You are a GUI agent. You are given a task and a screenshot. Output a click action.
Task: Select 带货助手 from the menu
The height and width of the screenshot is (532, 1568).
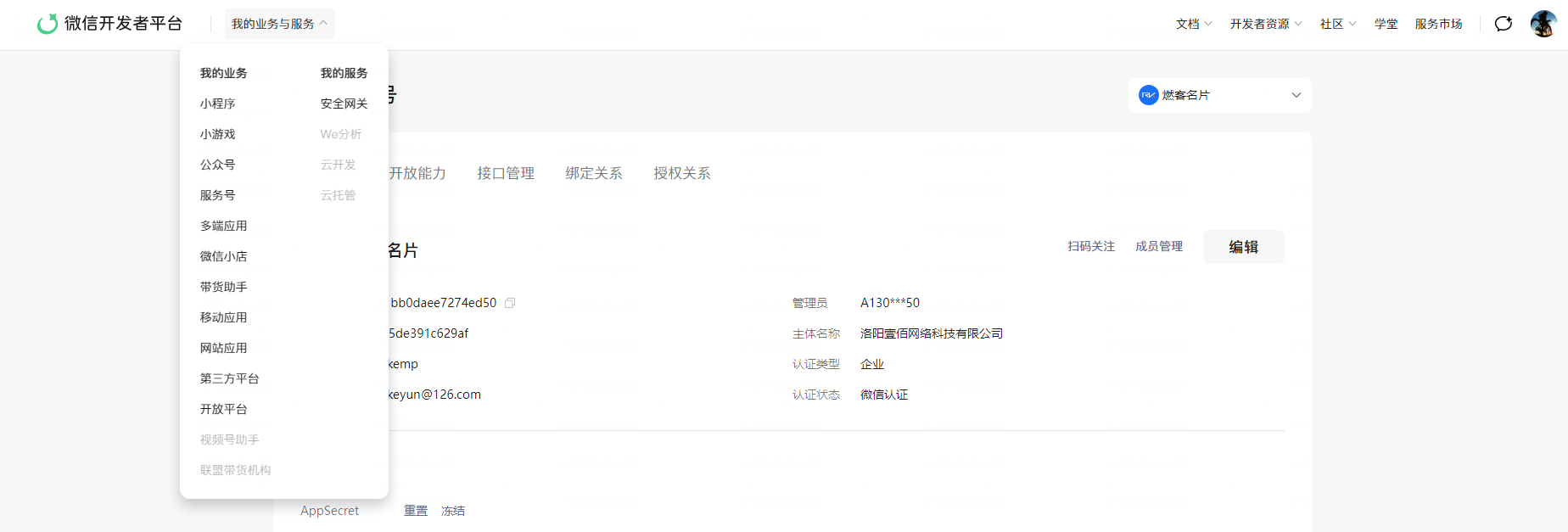224,287
